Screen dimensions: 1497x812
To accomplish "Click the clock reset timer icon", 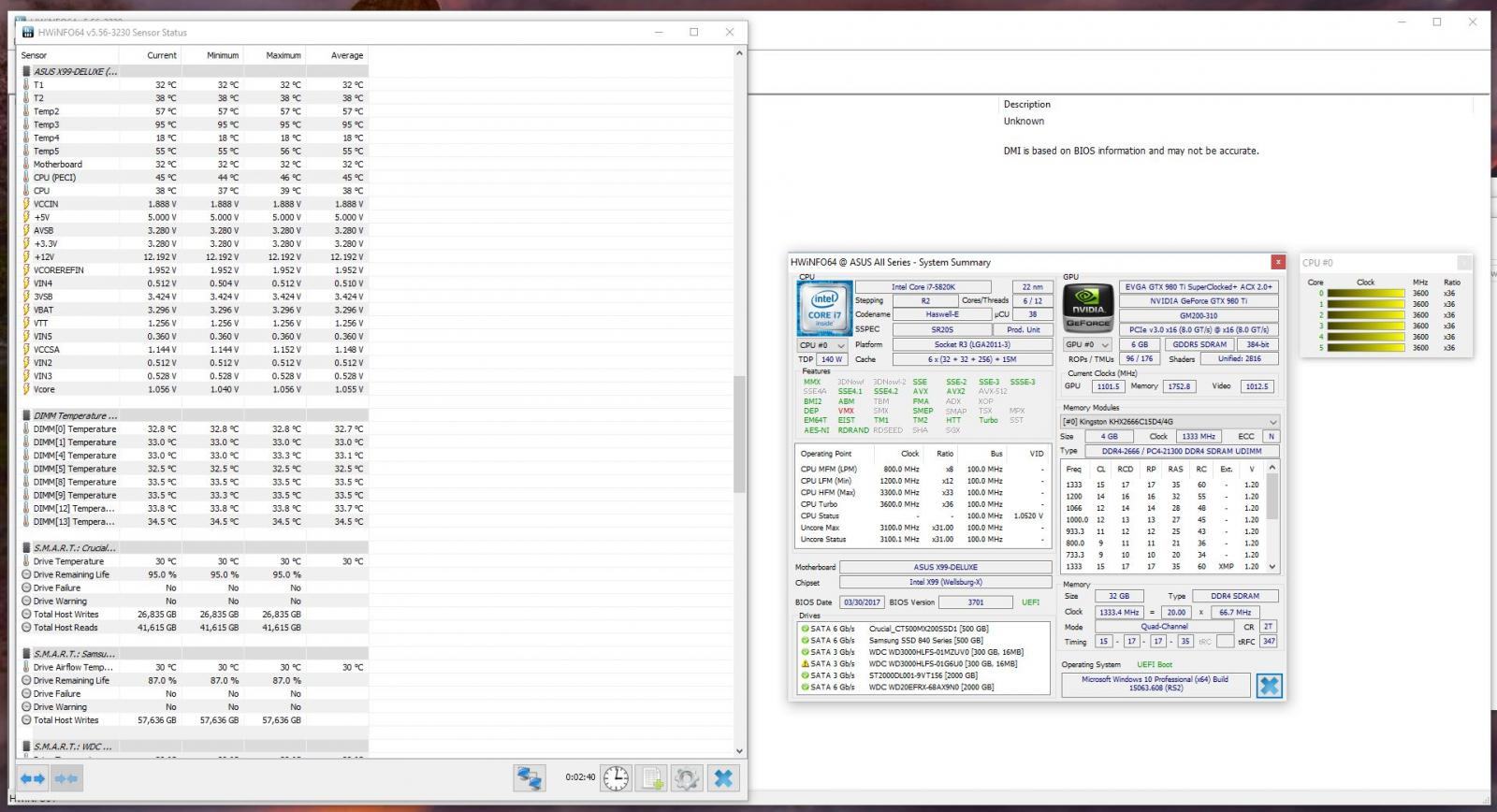I will click(616, 777).
